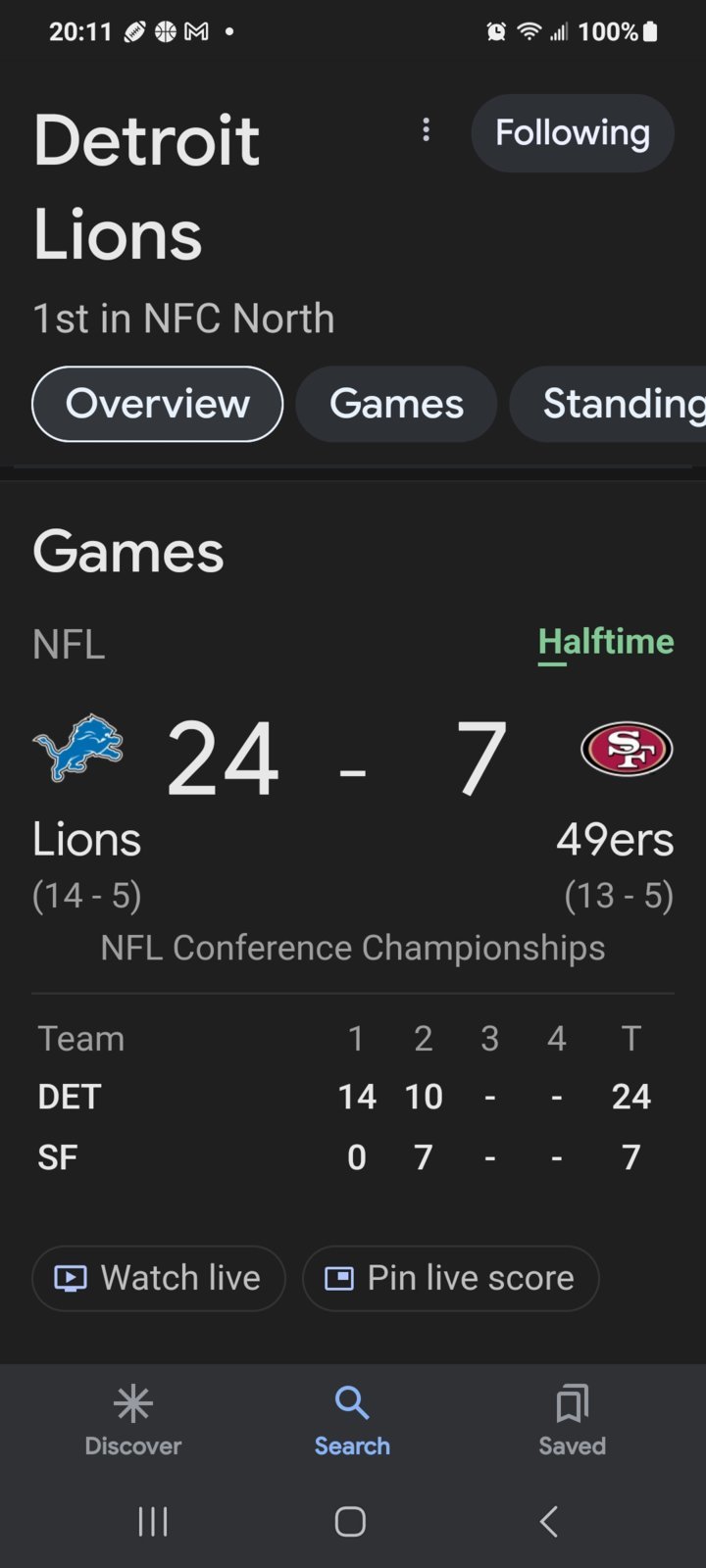Image resolution: width=706 pixels, height=1568 pixels.
Task: Tap the Android home navigation button
Action: click(350, 1521)
